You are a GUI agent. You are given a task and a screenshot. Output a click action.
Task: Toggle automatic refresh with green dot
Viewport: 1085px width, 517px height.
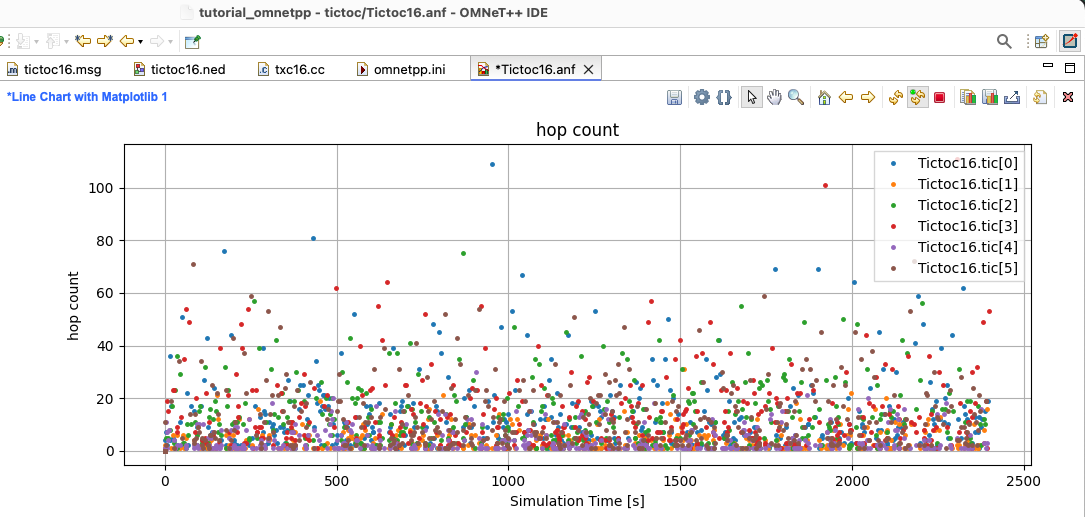[x=918, y=98]
